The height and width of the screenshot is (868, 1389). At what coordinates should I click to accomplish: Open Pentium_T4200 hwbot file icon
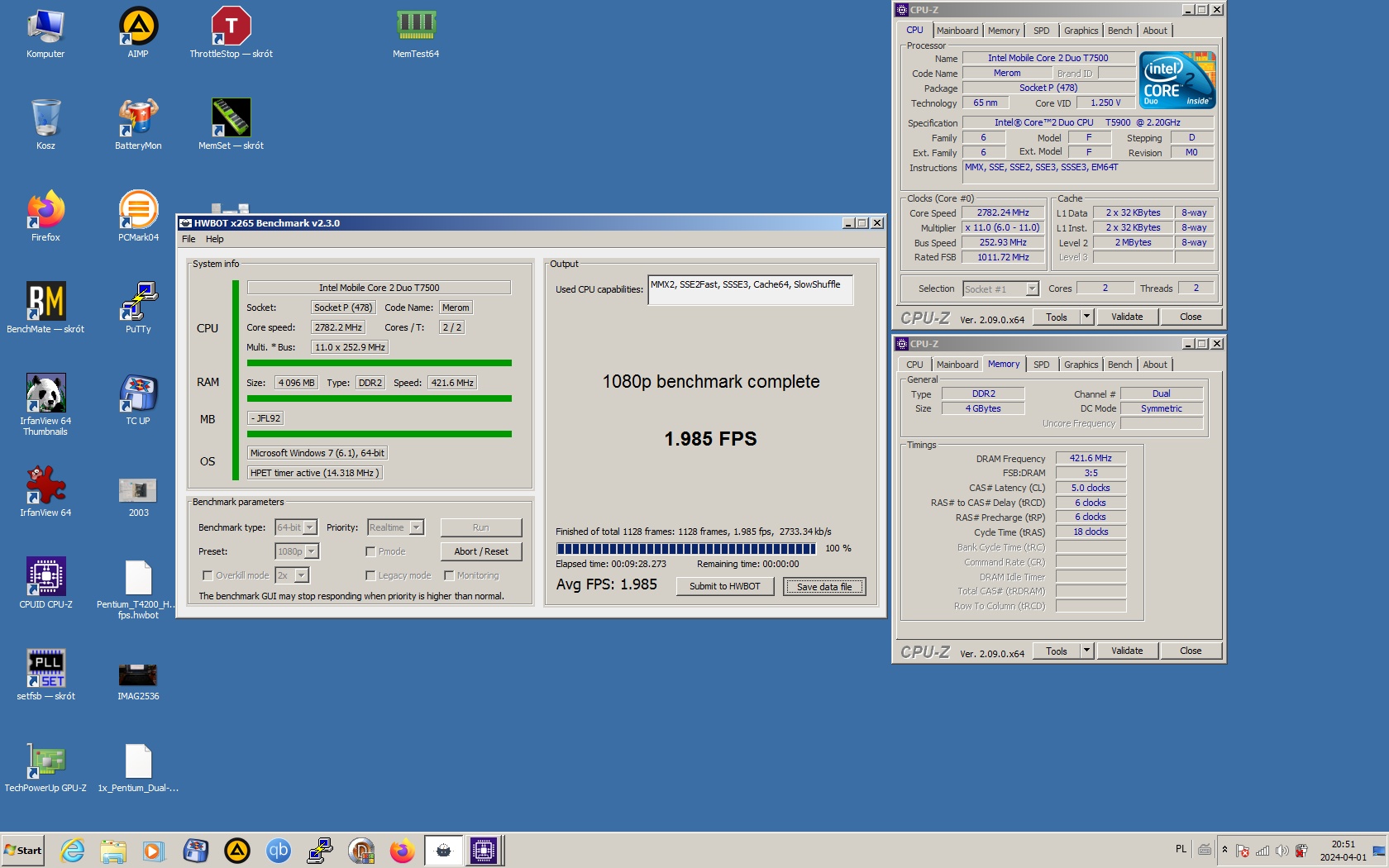coord(138,590)
